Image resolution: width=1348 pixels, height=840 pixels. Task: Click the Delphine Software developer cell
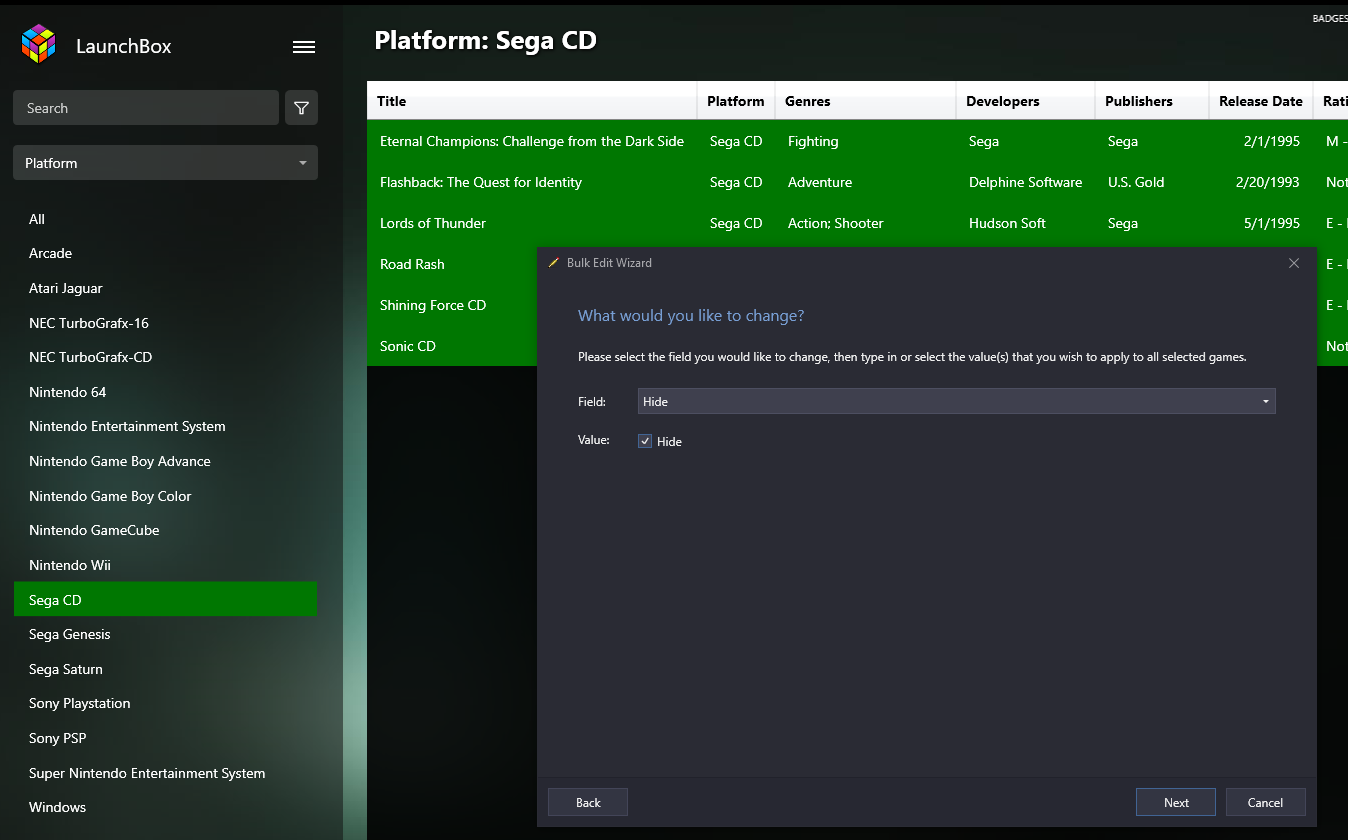pyautogui.click(x=1025, y=182)
